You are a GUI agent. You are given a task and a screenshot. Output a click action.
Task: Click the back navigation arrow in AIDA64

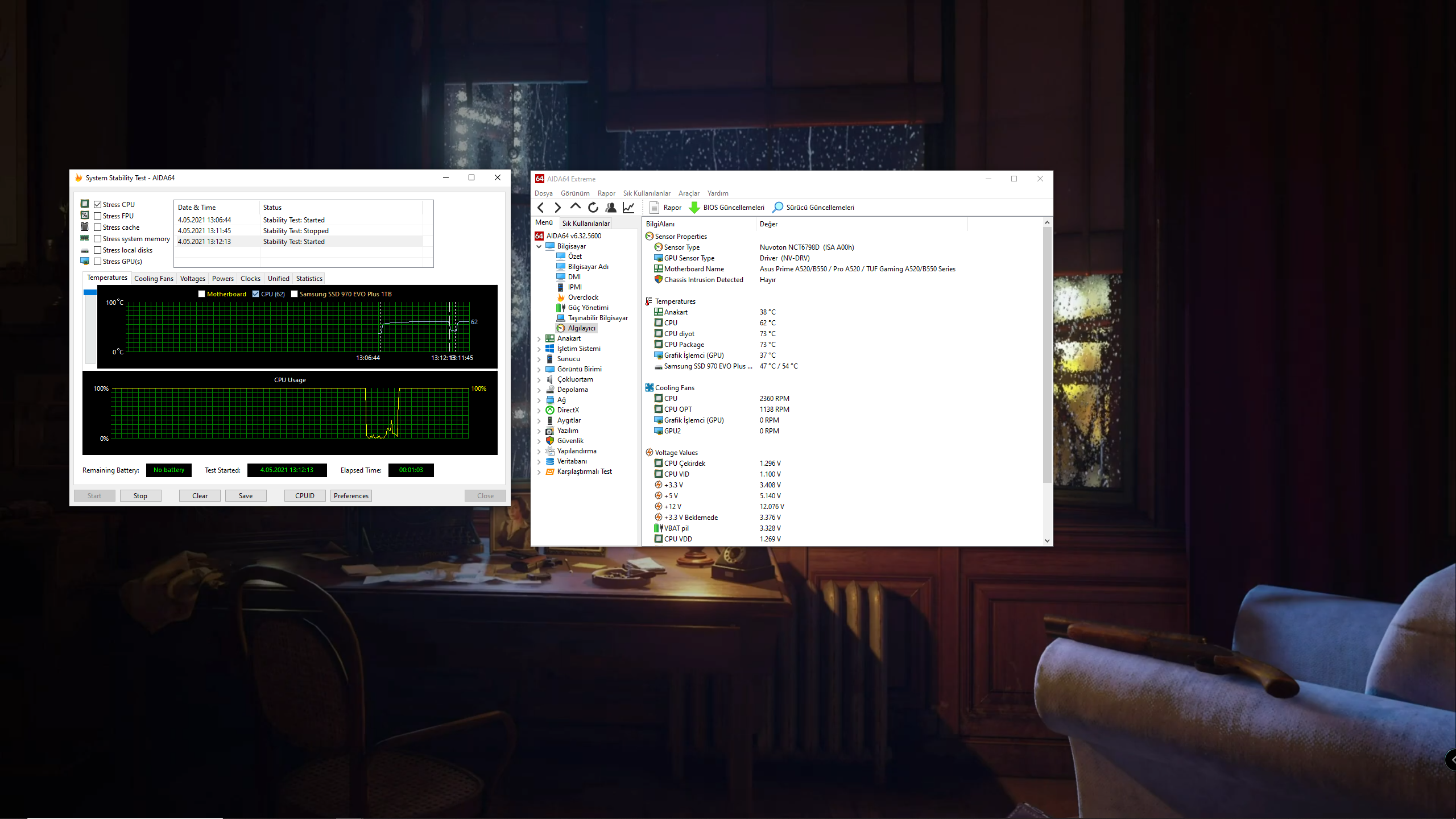[x=541, y=208]
